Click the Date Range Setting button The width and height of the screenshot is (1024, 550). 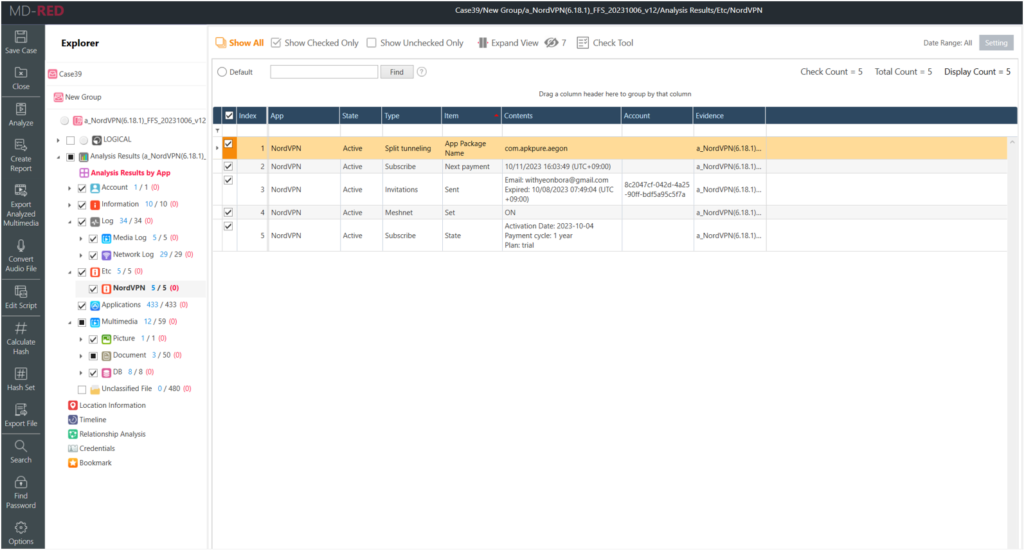[995, 43]
